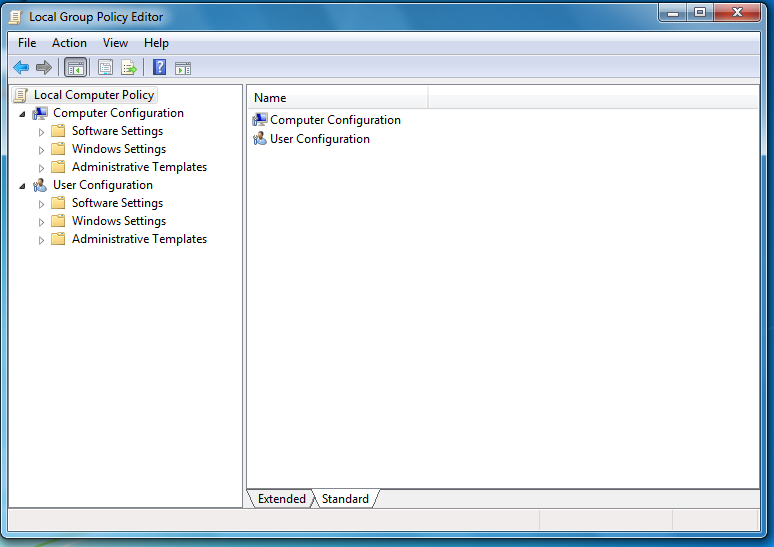Click the grey Forward arrow toolbar button

coord(44,67)
